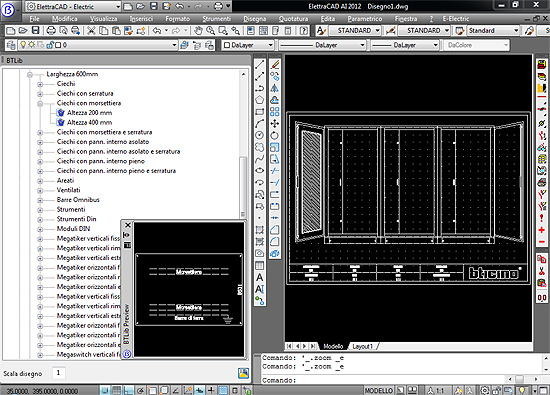
Task: Click the BTLib tree vertical scrollbar thumb
Action: (x=243, y=187)
